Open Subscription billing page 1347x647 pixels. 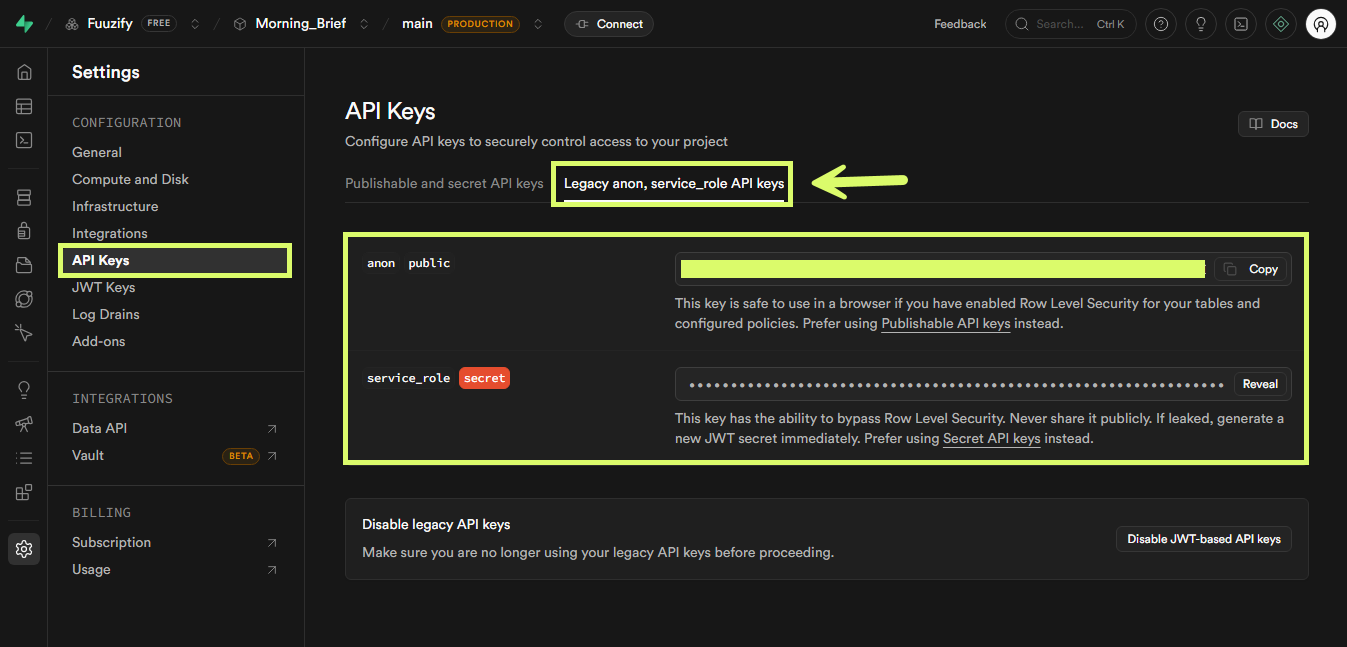coord(111,543)
